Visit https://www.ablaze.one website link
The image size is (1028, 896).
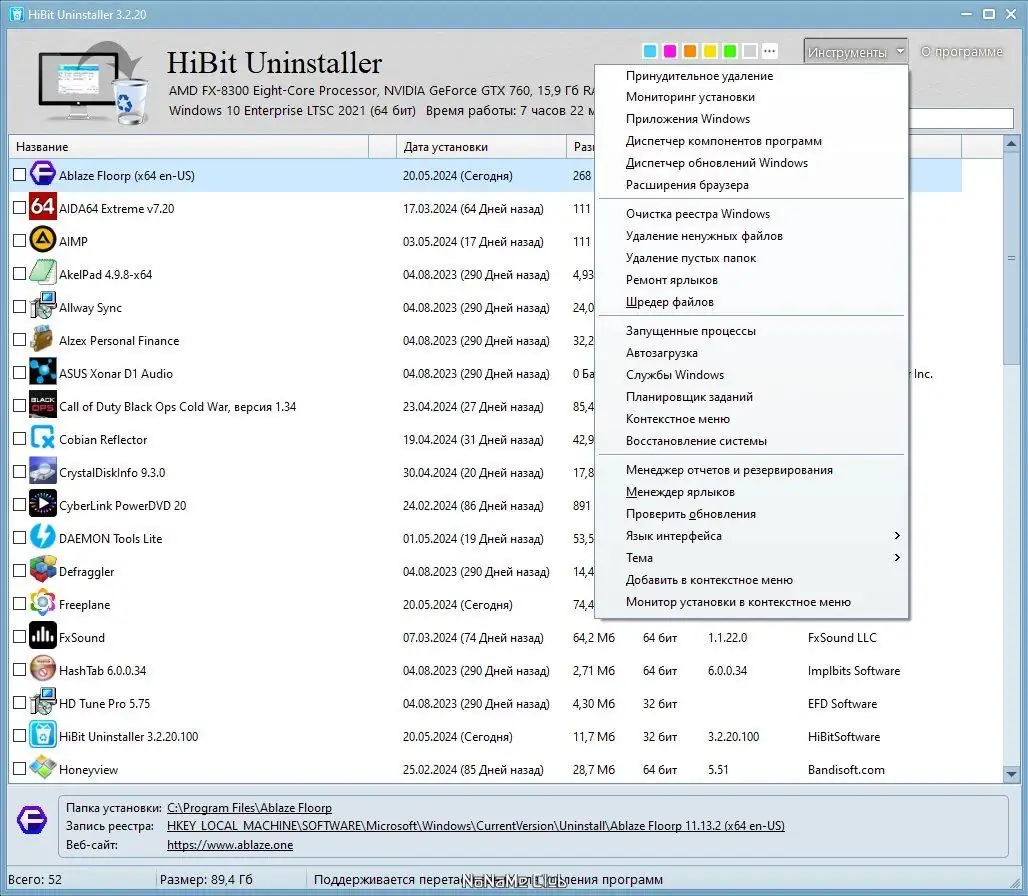[x=229, y=845]
